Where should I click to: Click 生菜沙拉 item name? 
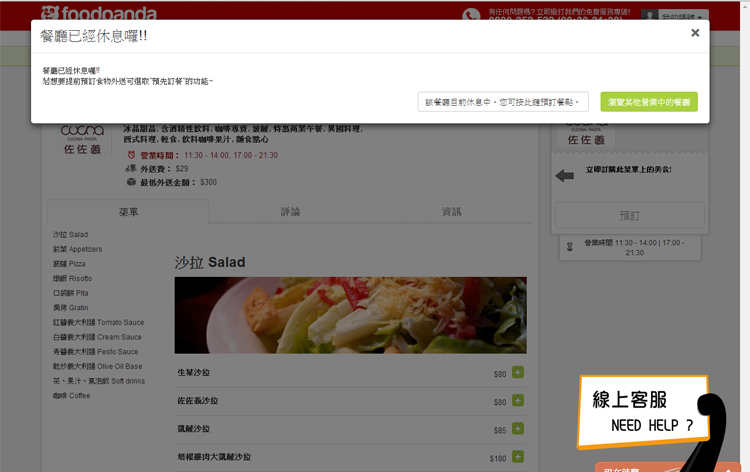(x=193, y=373)
